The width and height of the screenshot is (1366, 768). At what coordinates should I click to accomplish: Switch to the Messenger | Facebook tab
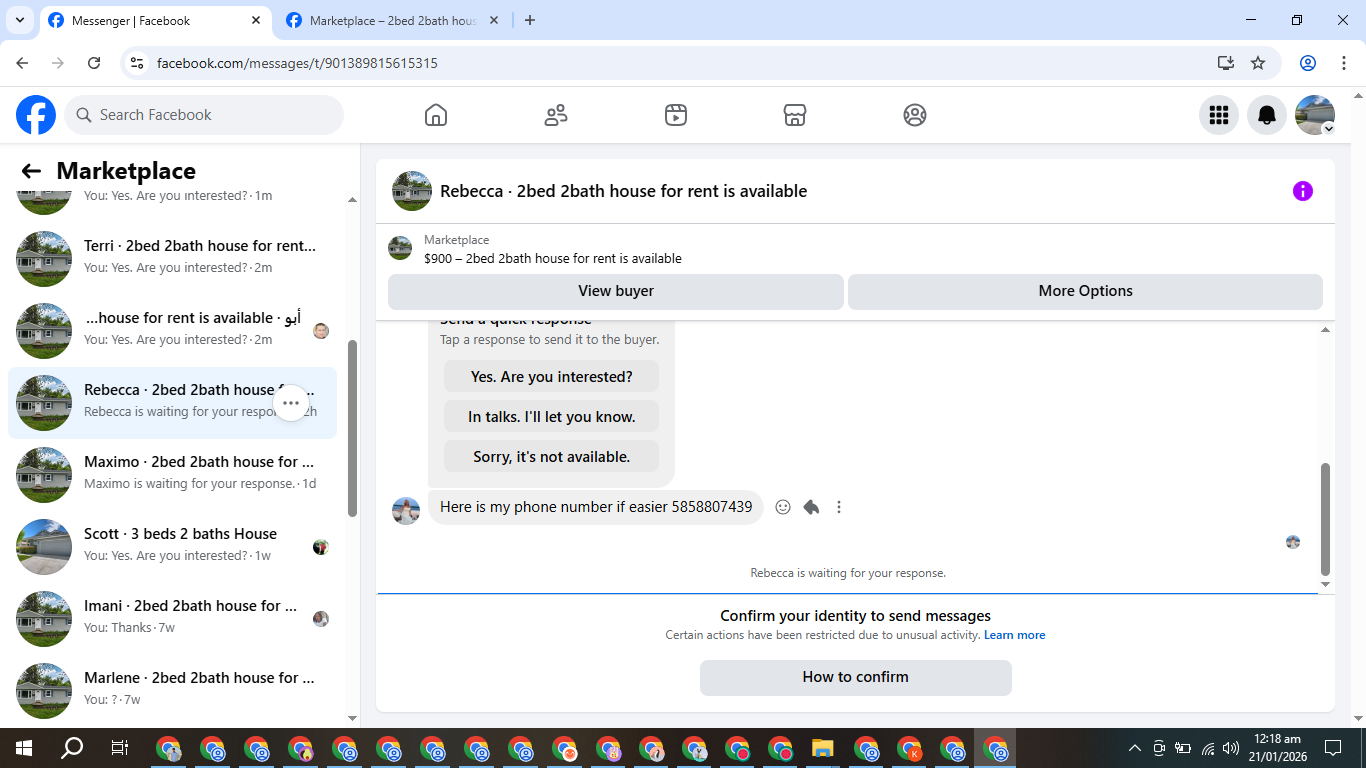coord(157,20)
